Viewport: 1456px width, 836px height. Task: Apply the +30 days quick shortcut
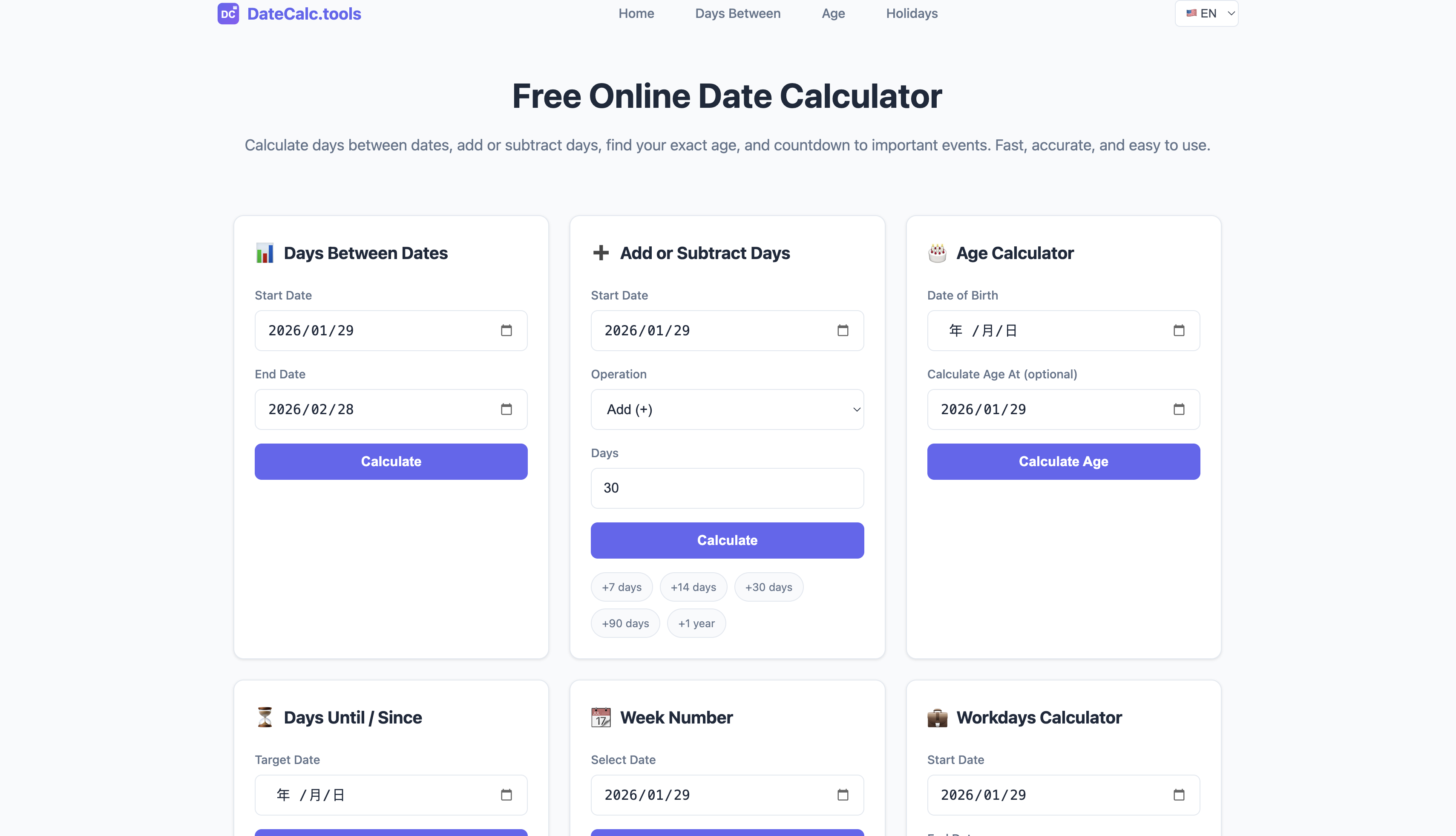coord(768,587)
